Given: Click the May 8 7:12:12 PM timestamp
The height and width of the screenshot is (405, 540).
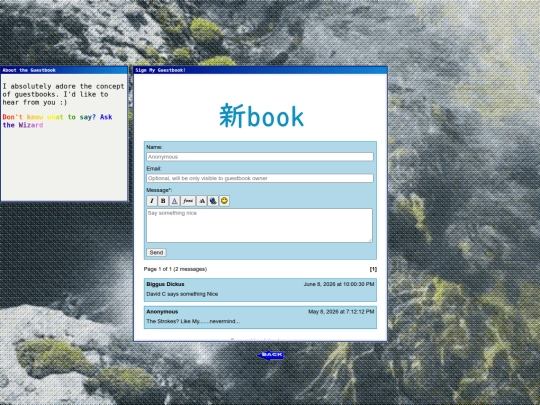Looking at the screenshot, I should pos(341,312).
